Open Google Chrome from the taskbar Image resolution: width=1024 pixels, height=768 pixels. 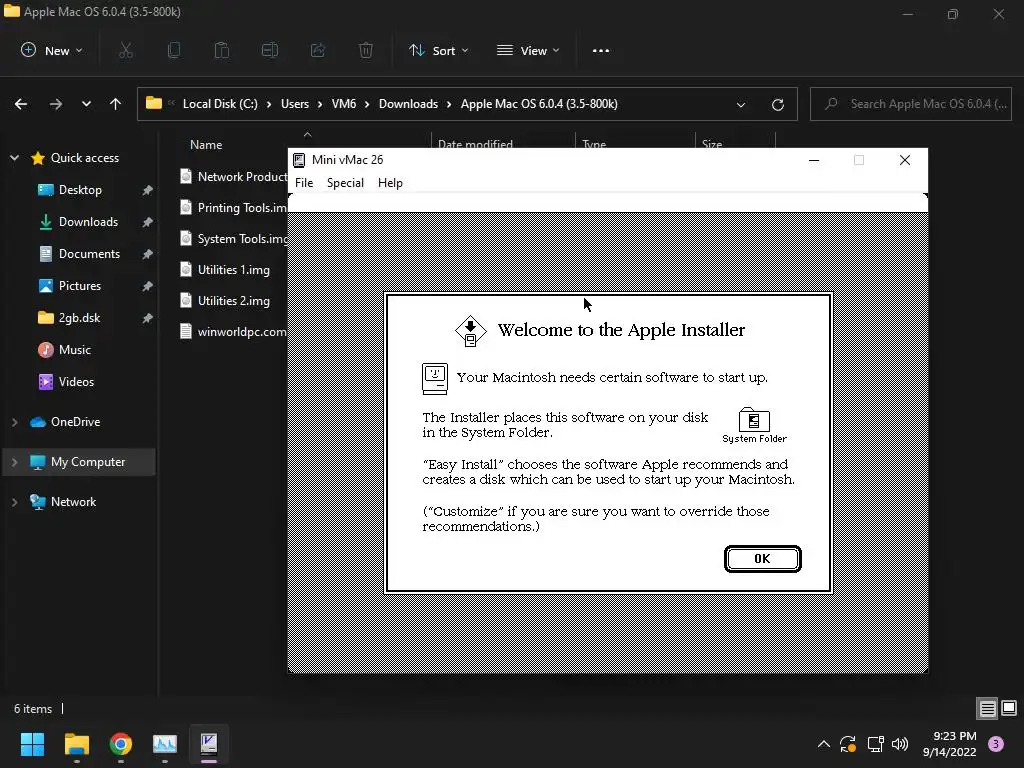[x=121, y=744]
